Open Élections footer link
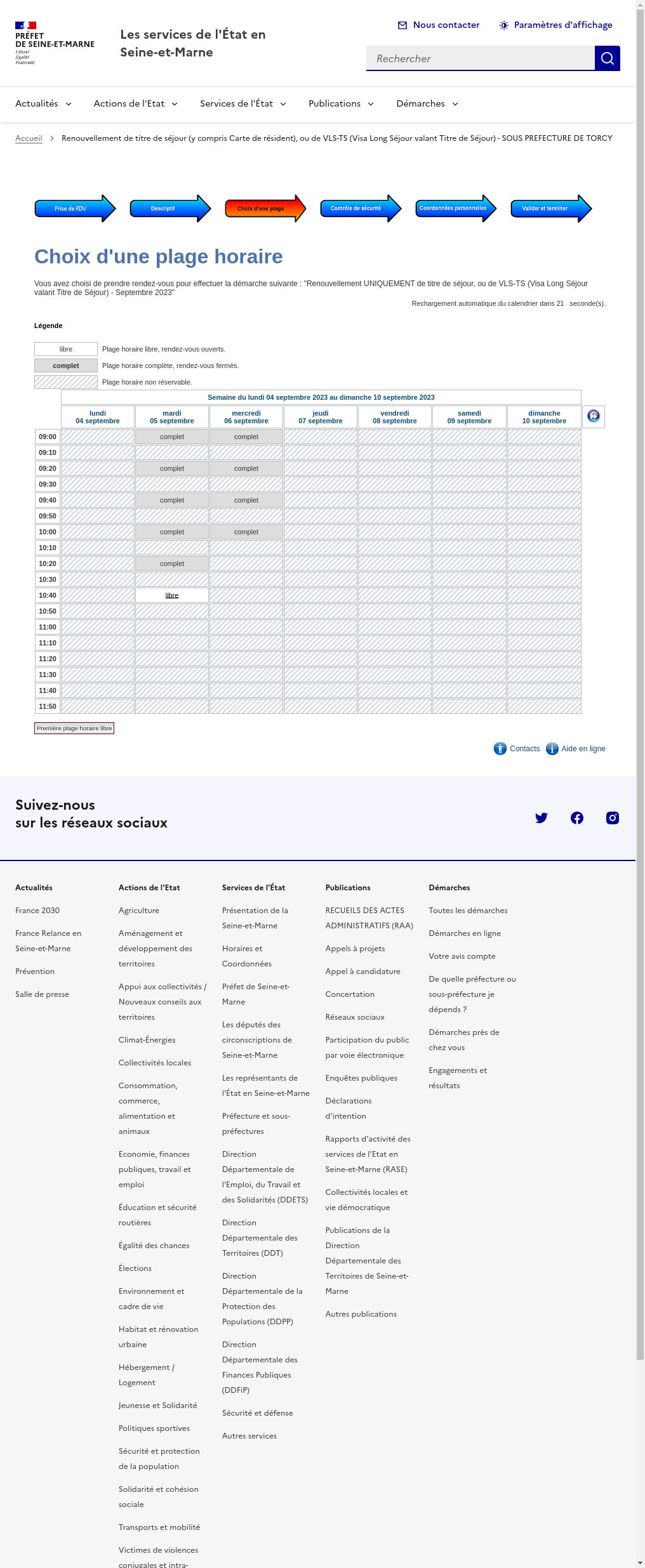645x1568 pixels. click(x=135, y=1268)
